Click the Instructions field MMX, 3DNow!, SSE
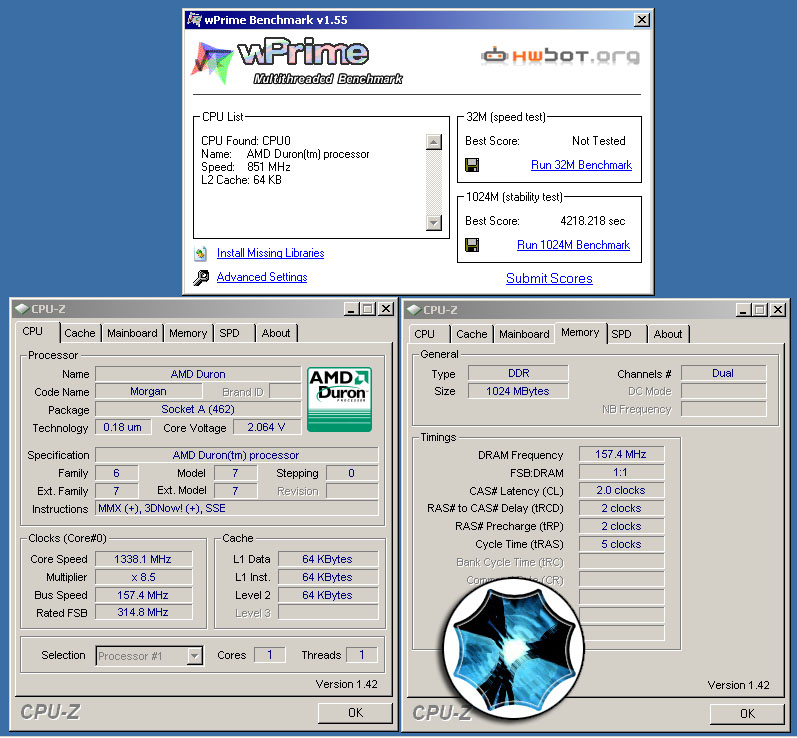Screen dimensions: 797x738 [x=236, y=508]
